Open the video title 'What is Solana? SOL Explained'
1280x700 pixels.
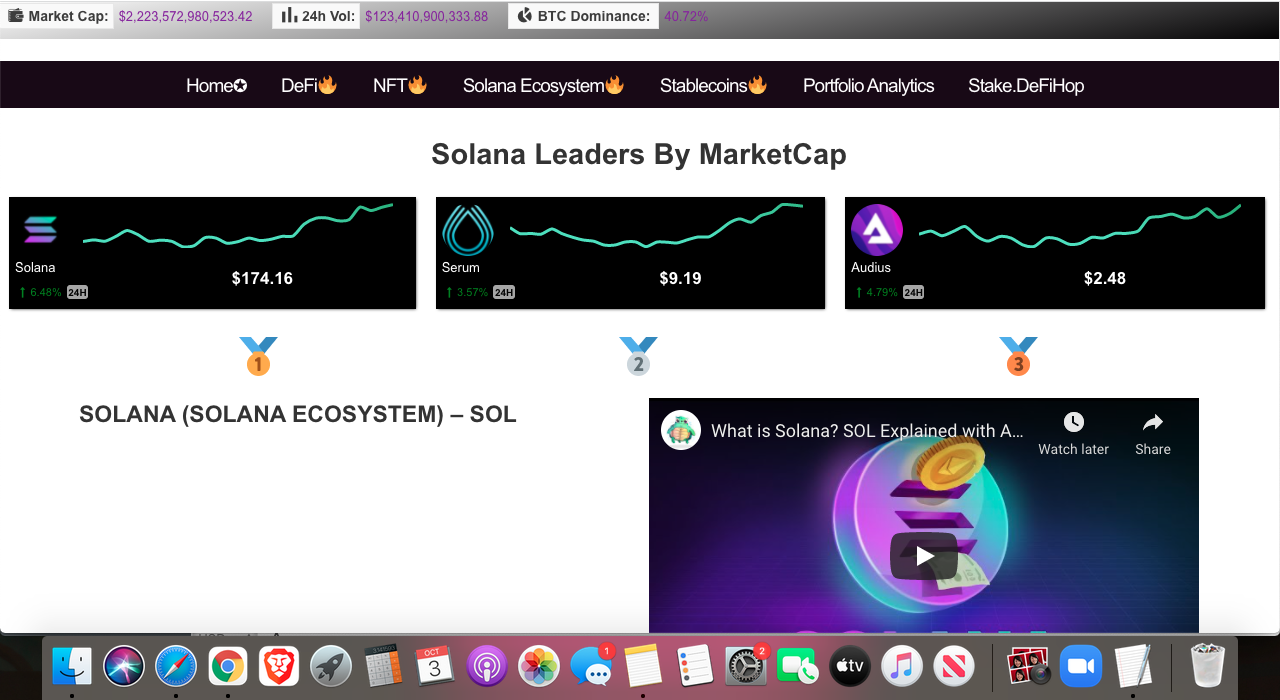click(x=867, y=431)
